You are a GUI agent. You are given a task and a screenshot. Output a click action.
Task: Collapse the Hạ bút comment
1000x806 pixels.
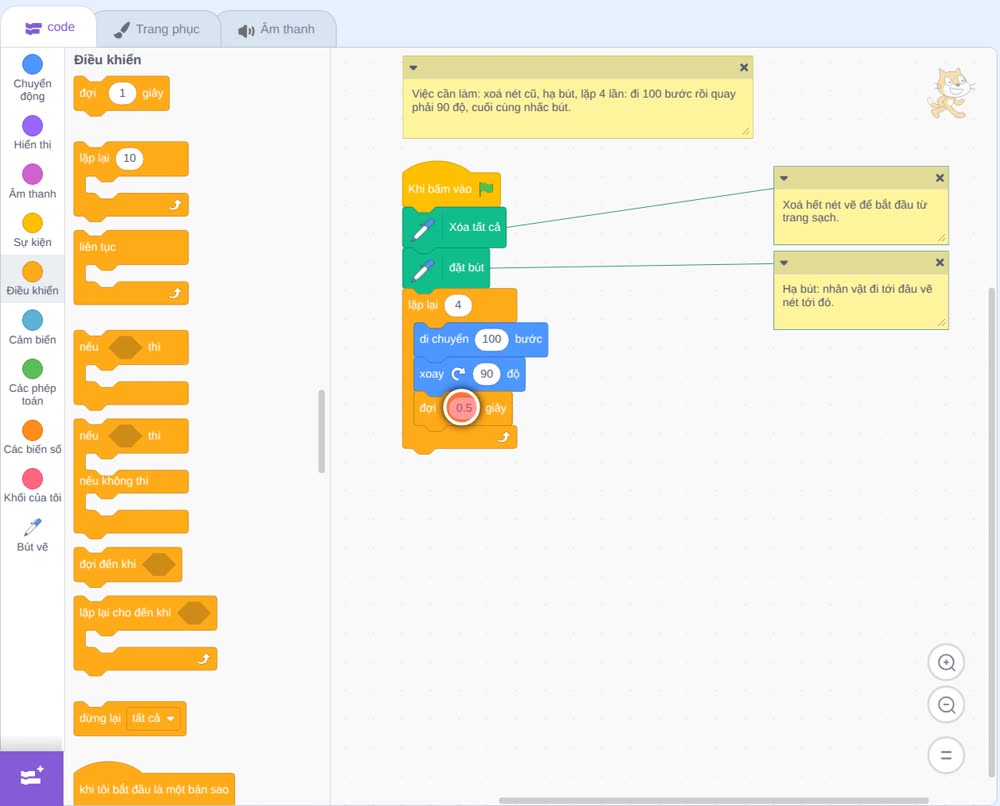pos(784,263)
